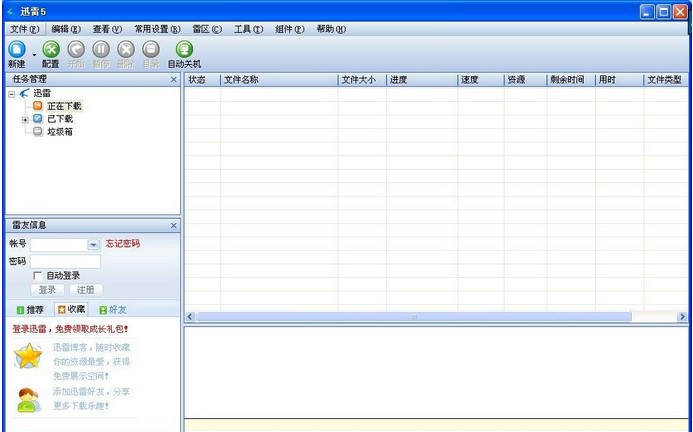Viewport: 693px width, 432px height.
Task: Click the 删除 (Delete) toolbar icon
Action: coord(126,49)
